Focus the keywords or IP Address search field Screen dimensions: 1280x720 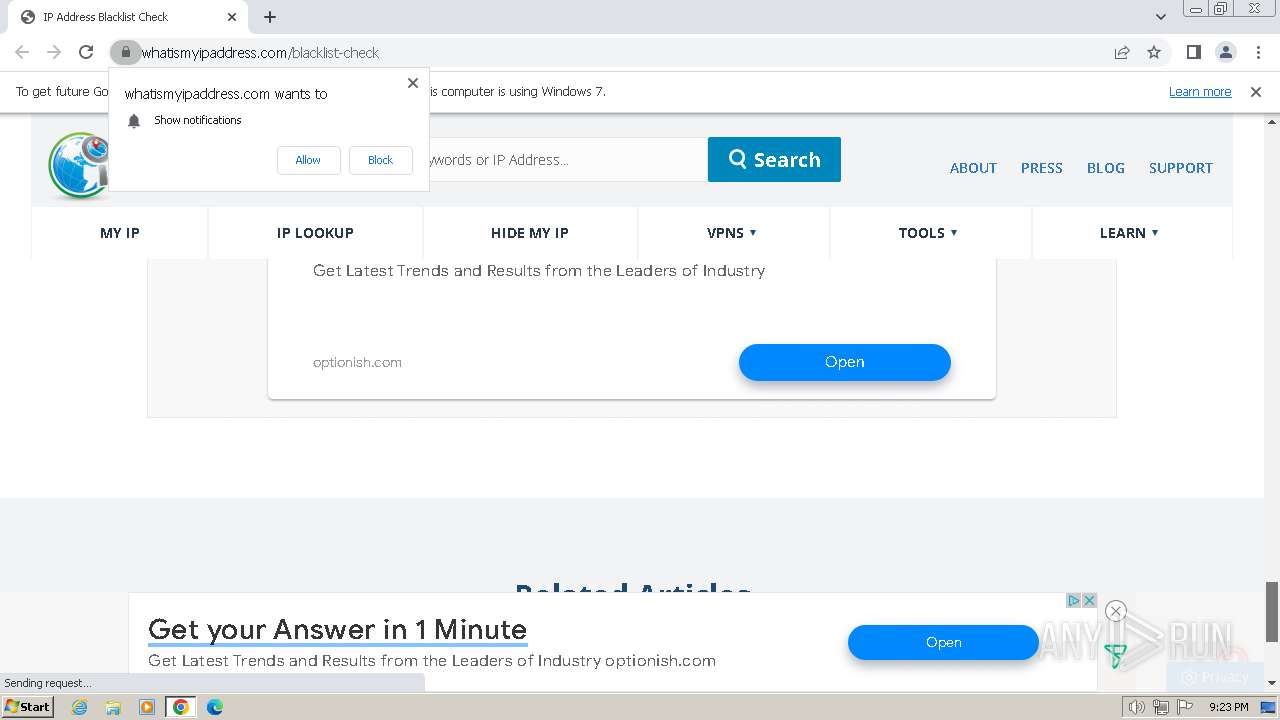(x=567, y=159)
